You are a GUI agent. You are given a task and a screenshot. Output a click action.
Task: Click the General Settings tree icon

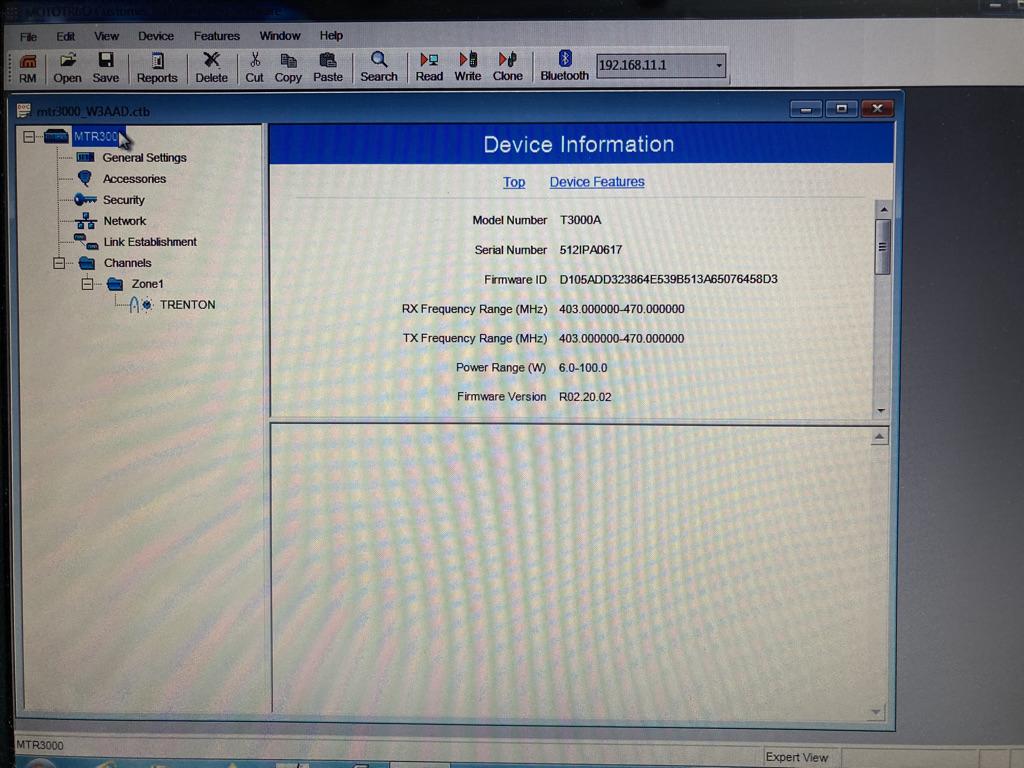tap(86, 157)
